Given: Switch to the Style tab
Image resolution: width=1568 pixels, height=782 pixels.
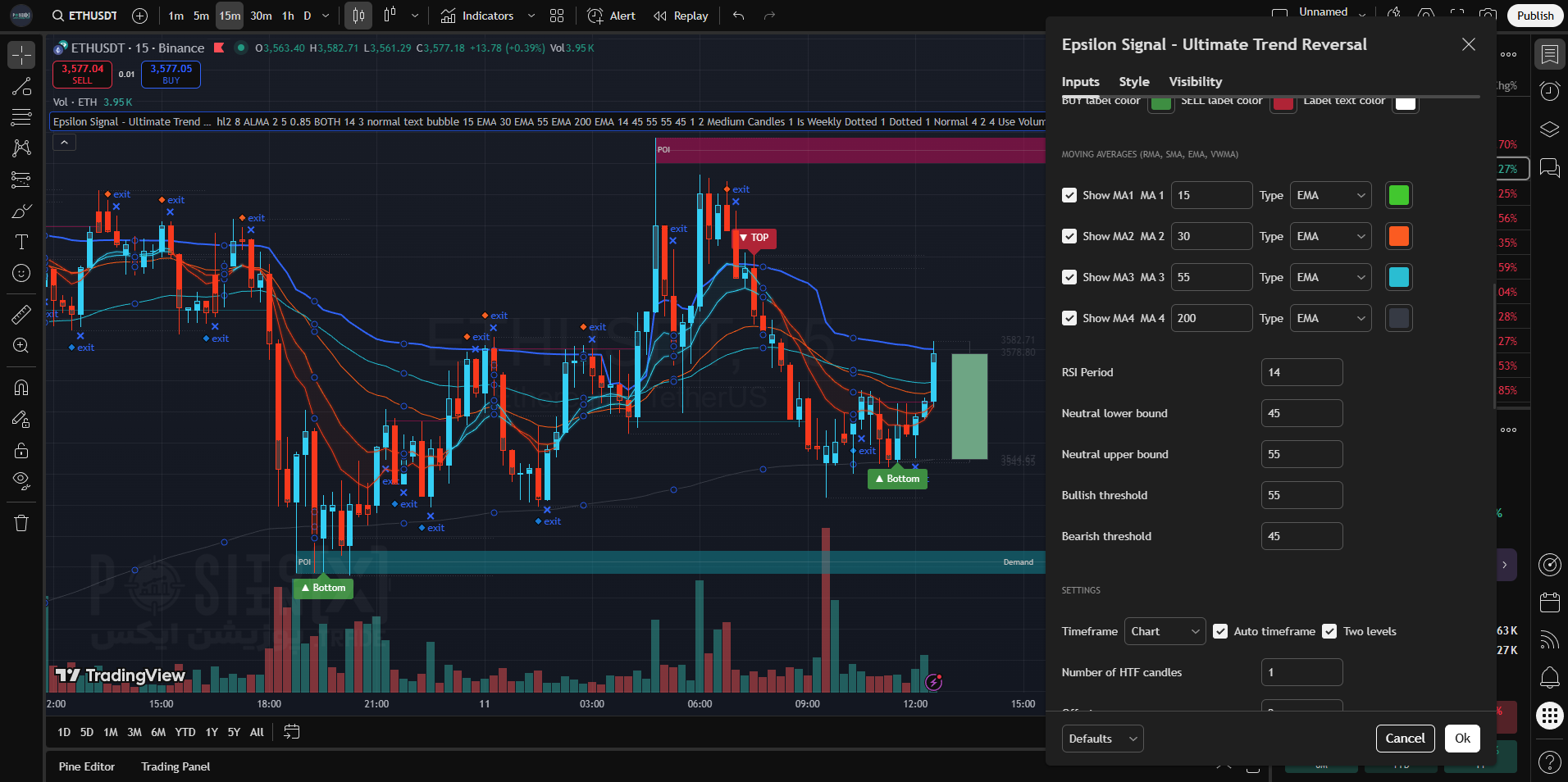Looking at the screenshot, I should point(1134,82).
